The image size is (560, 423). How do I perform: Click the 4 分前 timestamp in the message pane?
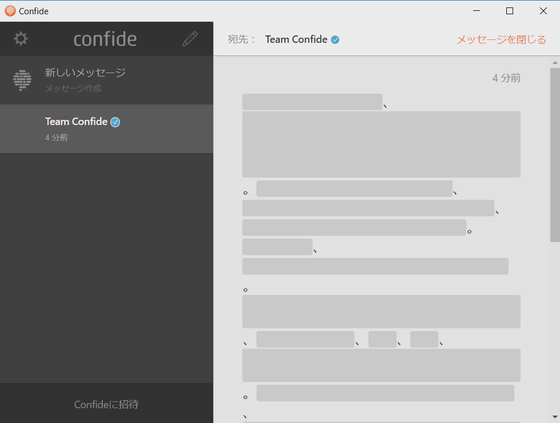click(506, 78)
